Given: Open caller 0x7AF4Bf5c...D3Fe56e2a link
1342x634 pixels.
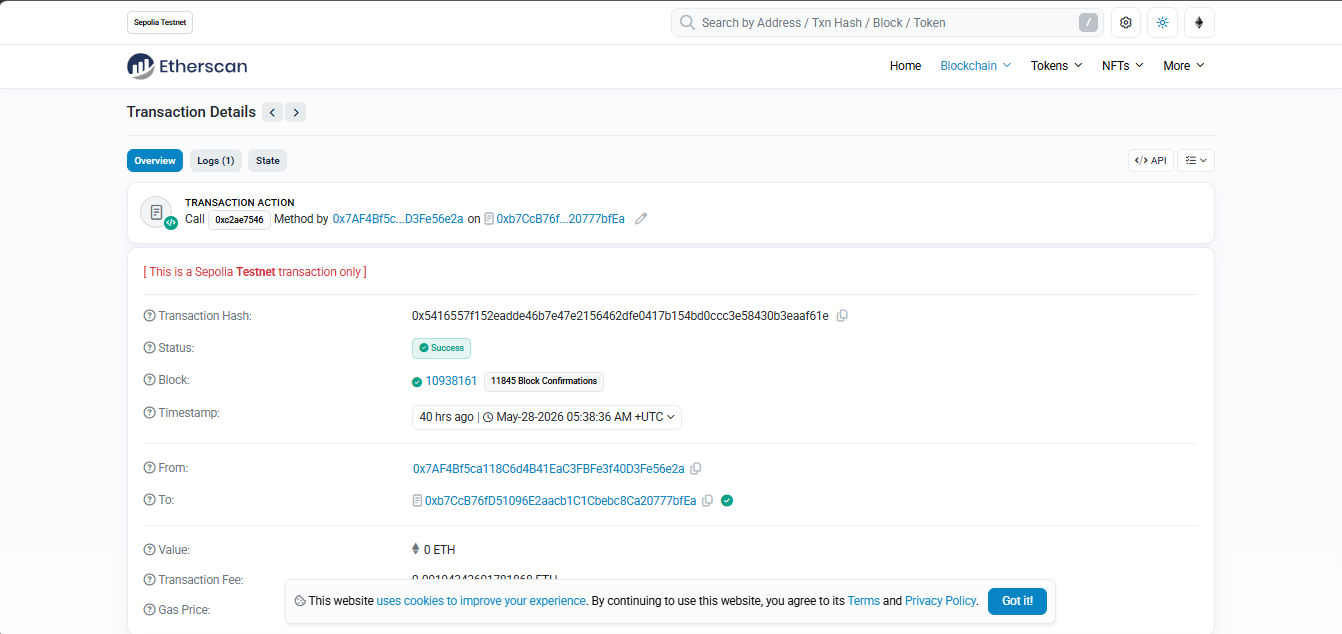Looking at the screenshot, I should point(398,218).
